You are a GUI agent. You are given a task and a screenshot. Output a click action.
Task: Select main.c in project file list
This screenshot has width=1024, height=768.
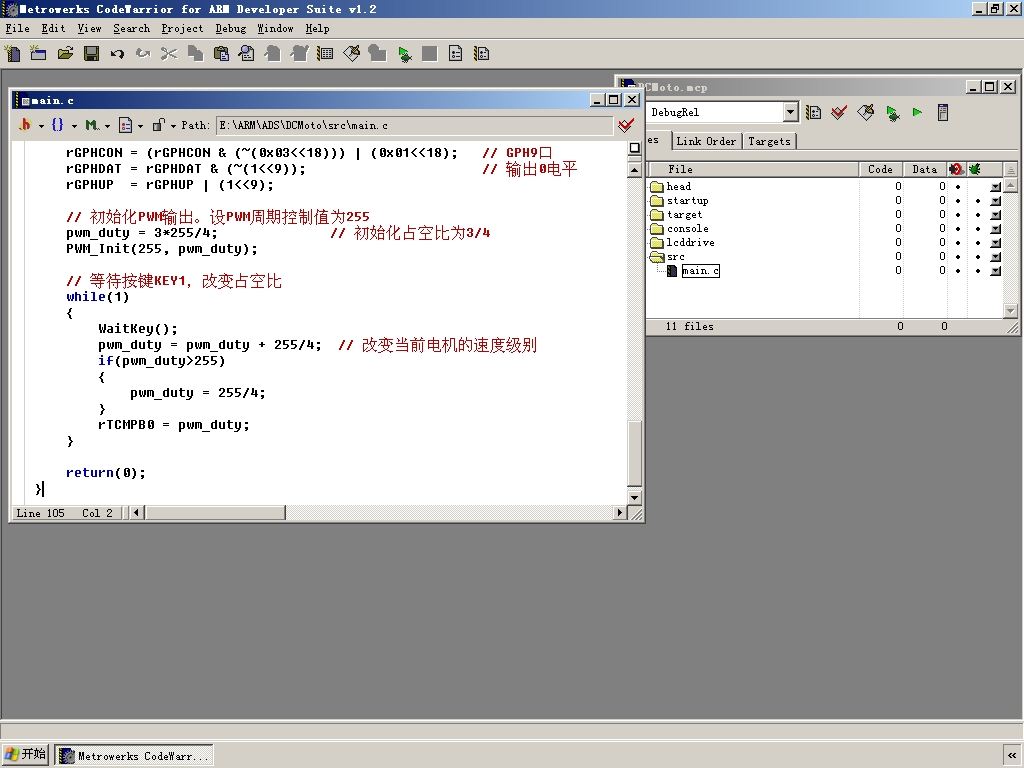[x=700, y=270]
